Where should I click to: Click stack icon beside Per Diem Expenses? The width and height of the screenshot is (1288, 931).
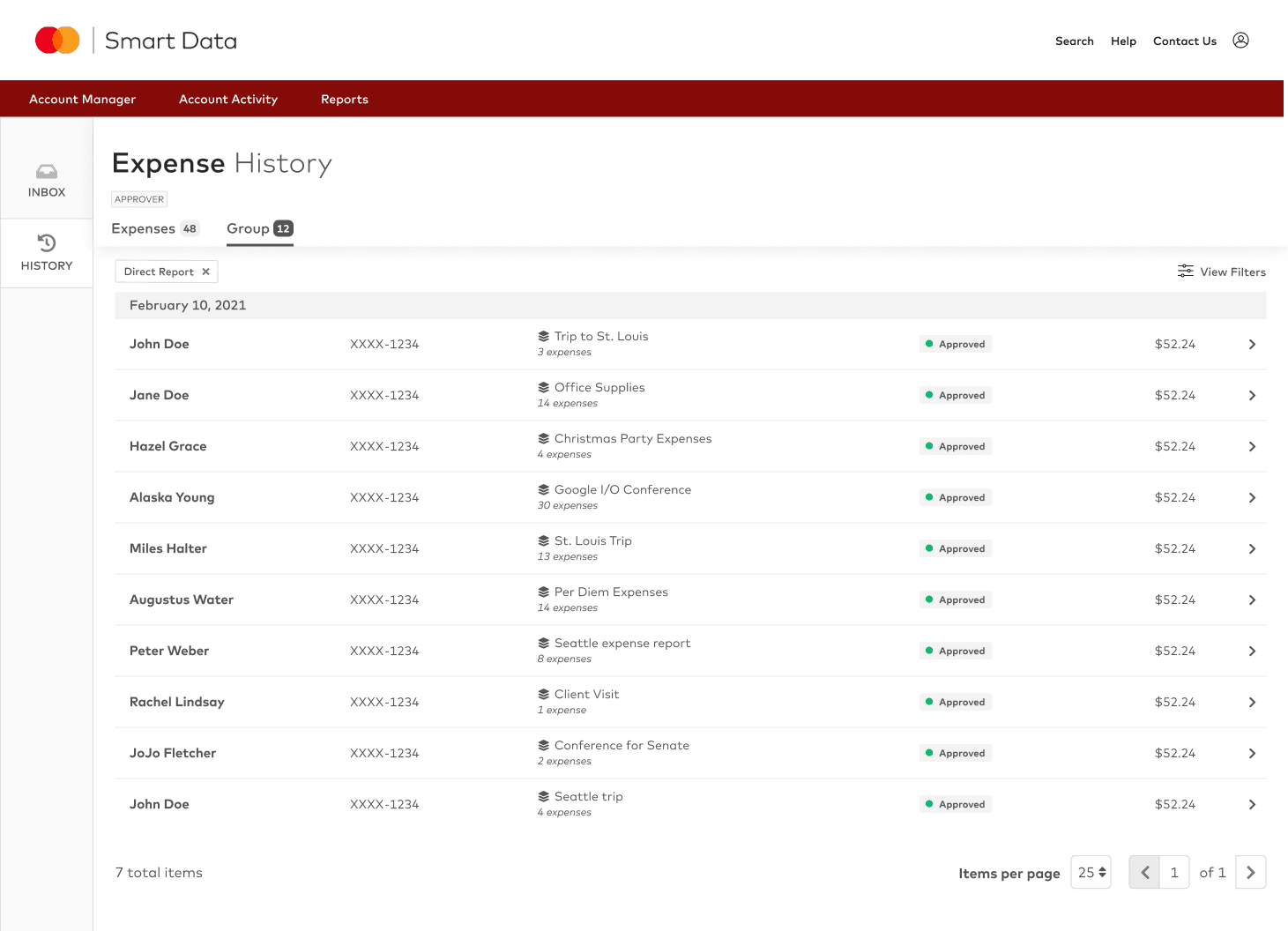click(544, 592)
